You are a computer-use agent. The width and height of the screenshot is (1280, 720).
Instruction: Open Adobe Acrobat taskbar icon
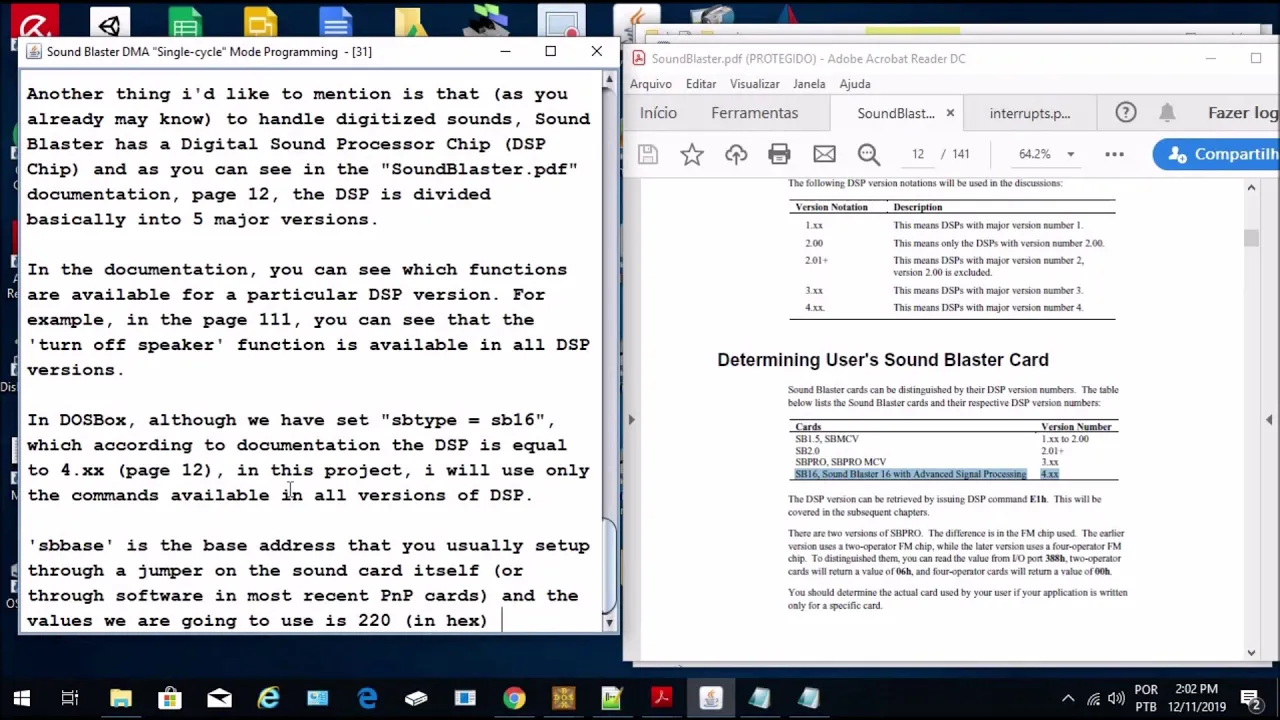[x=661, y=698]
